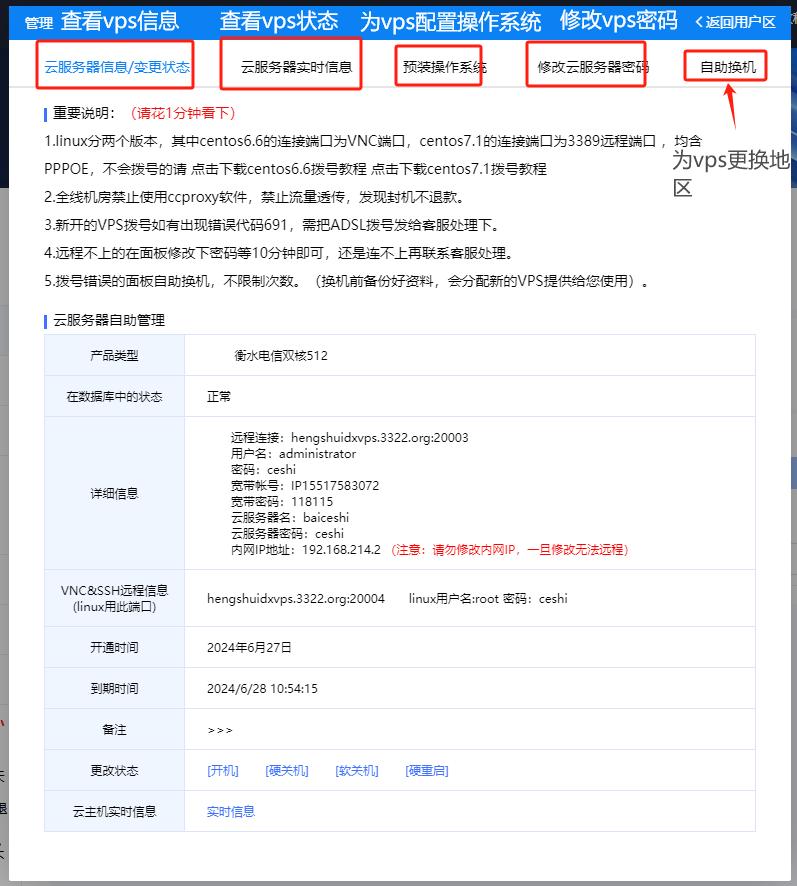Click note 4 about 修改下密码等10分钟
The height and width of the screenshot is (886, 797).
pyautogui.click(x=280, y=253)
